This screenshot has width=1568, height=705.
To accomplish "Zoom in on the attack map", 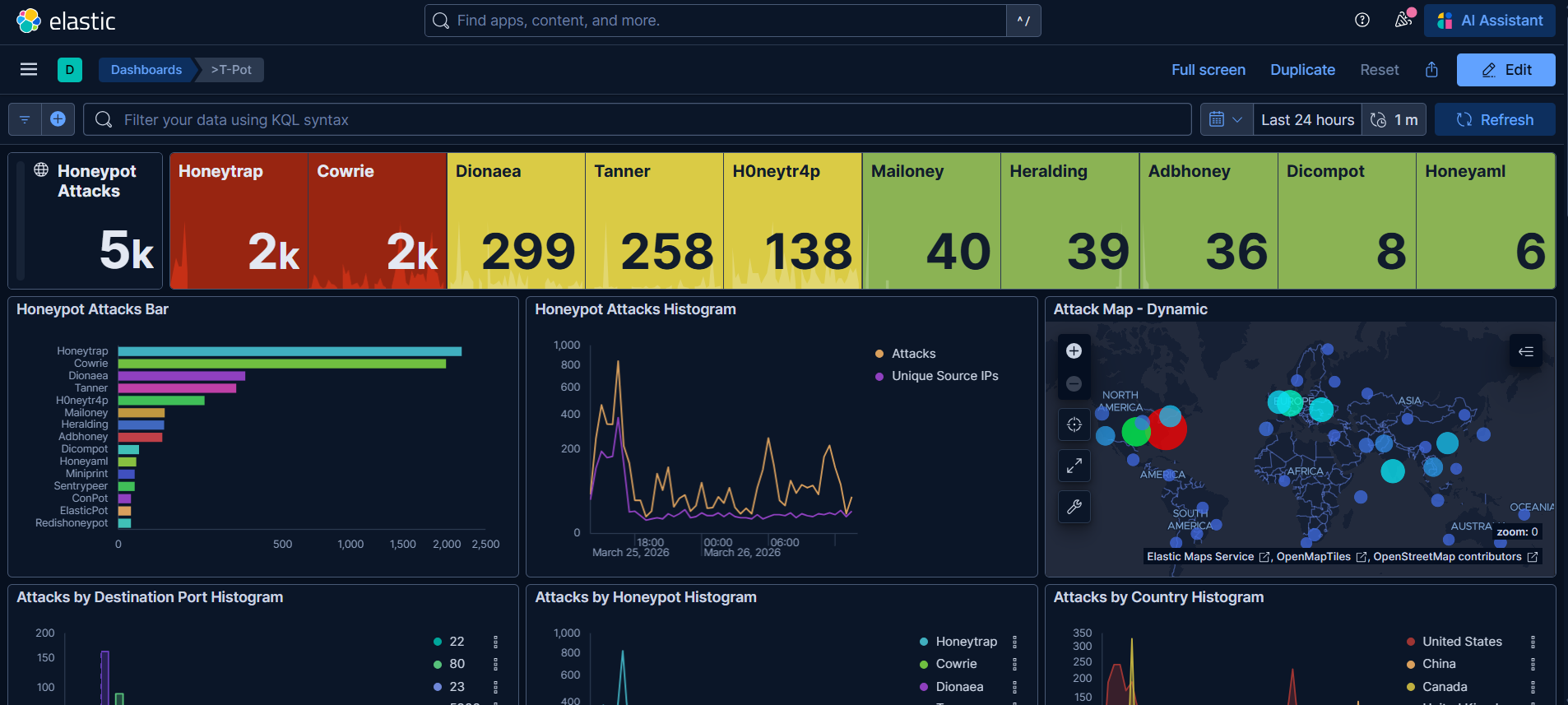I will point(1074,351).
